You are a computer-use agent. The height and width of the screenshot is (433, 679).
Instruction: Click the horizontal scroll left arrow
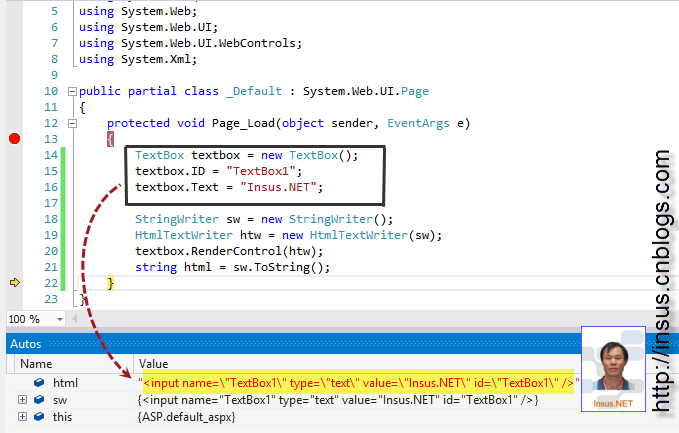point(74,319)
